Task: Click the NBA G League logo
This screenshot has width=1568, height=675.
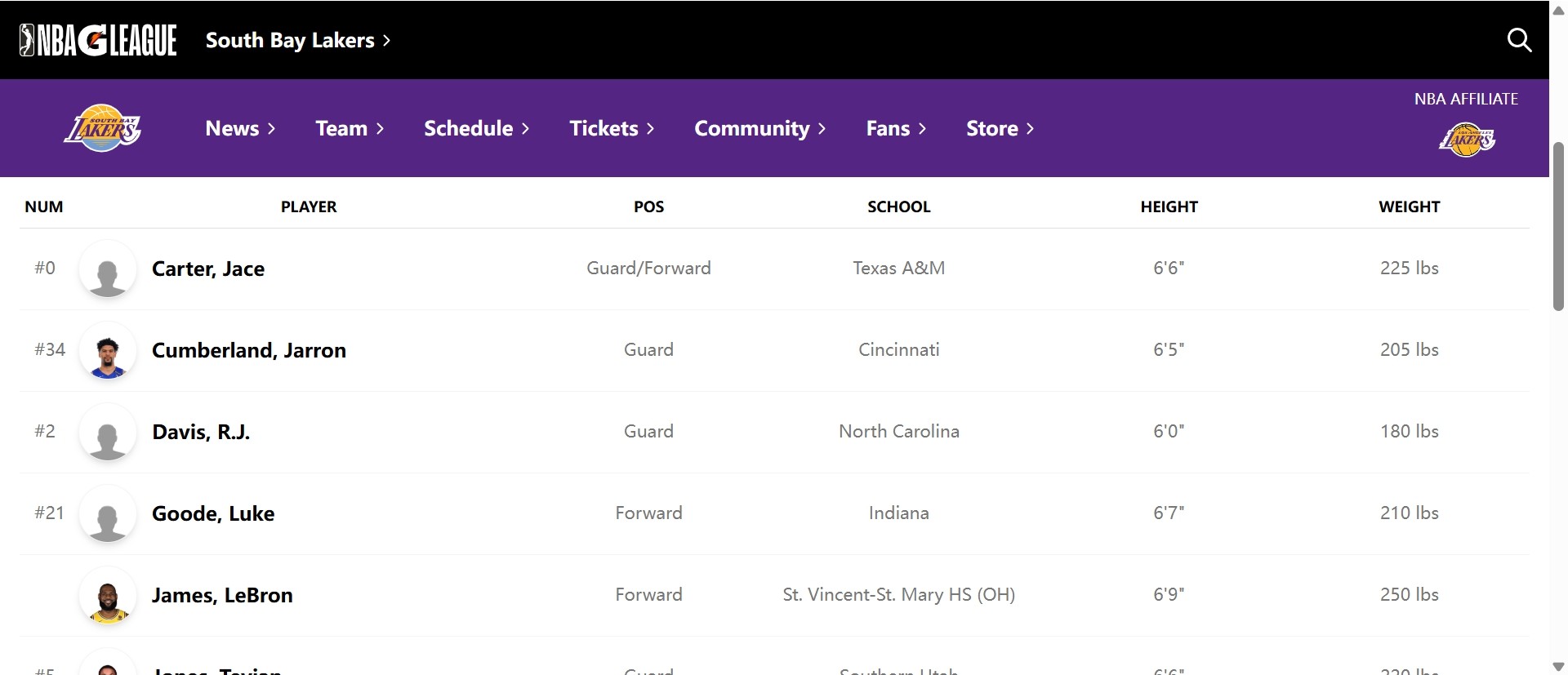Action: tap(98, 40)
